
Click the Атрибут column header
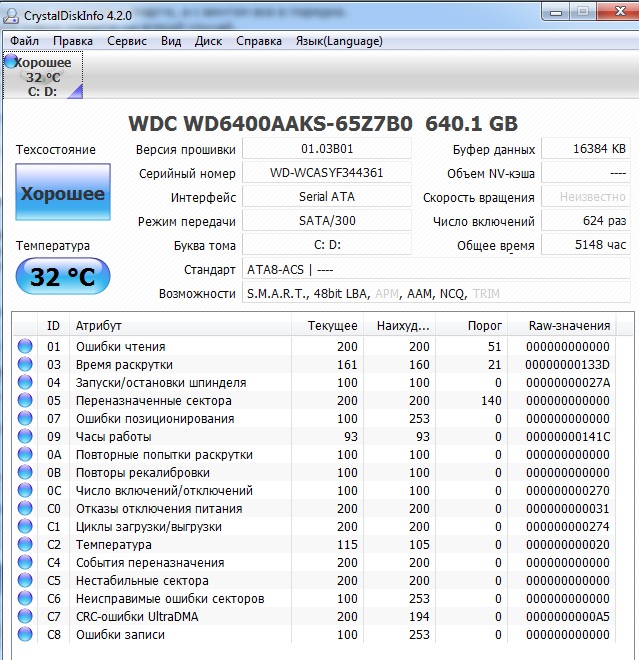[x=99, y=325]
